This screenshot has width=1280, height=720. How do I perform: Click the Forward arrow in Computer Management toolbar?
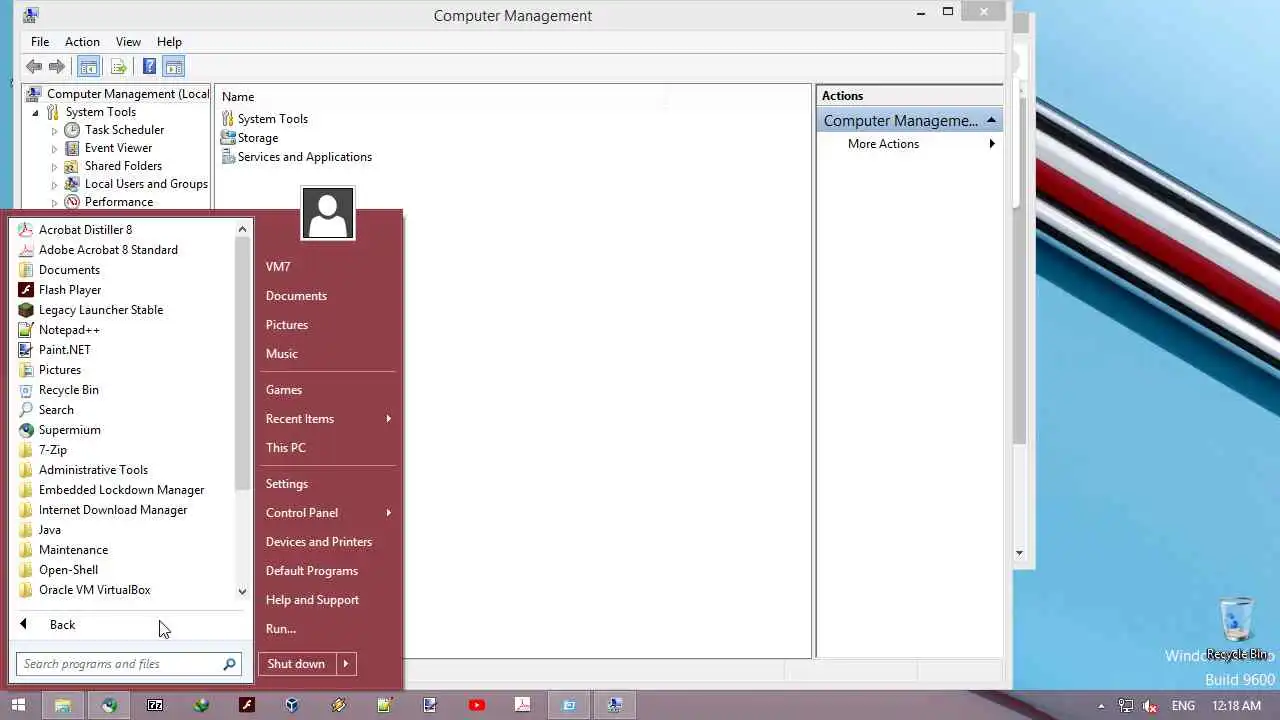click(x=57, y=67)
